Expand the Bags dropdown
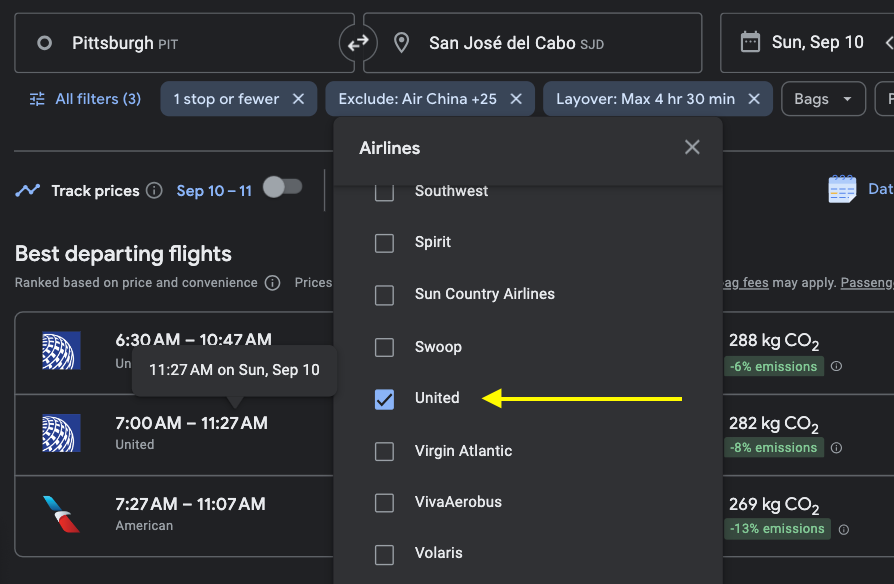Image resolution: width=894 pixels, height=584 pixels. point(823,99)
